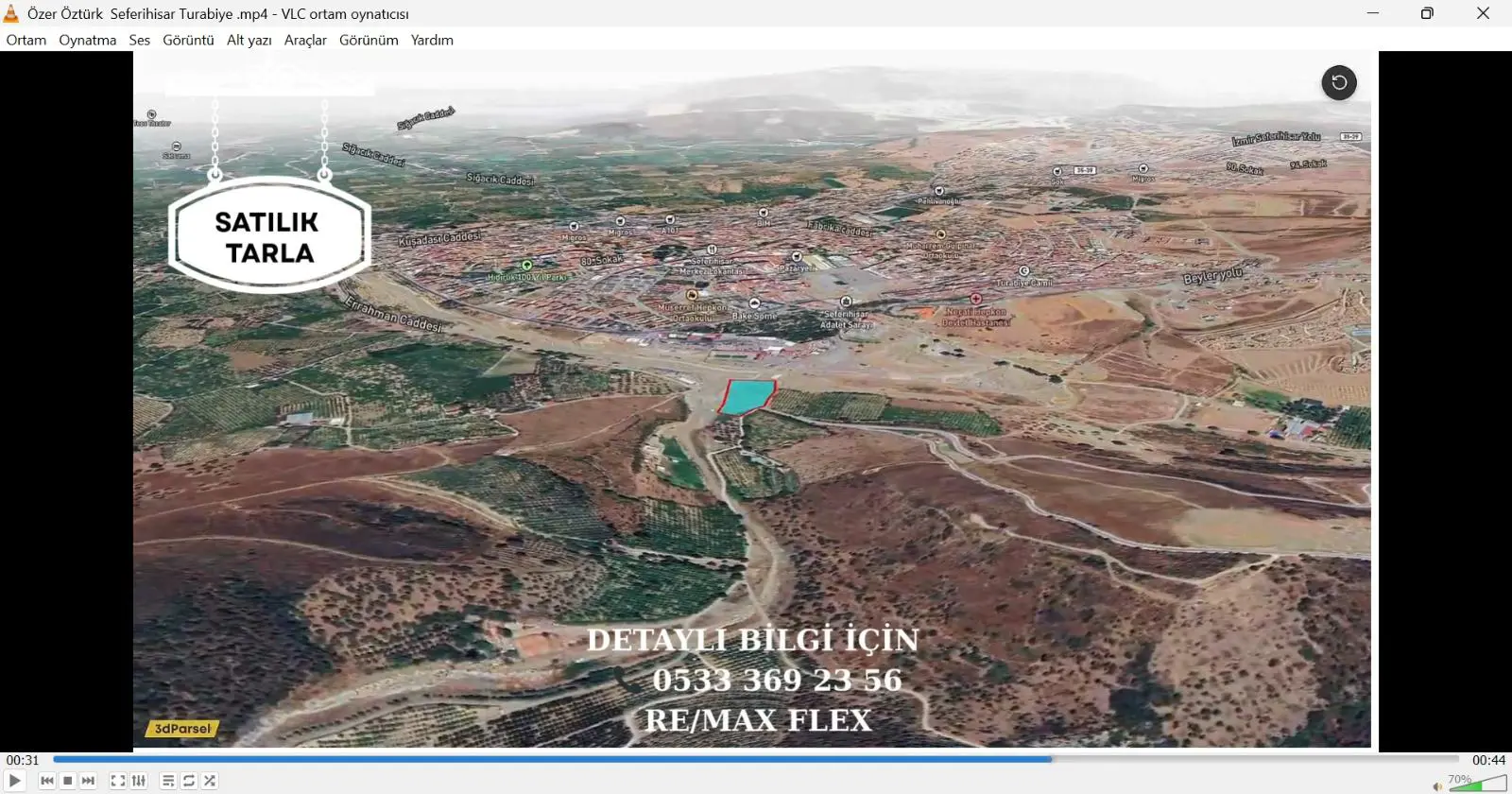Open the Görüntü menu
The width and height of the screenshot is (1512, 794).
[x=188, y=40]
